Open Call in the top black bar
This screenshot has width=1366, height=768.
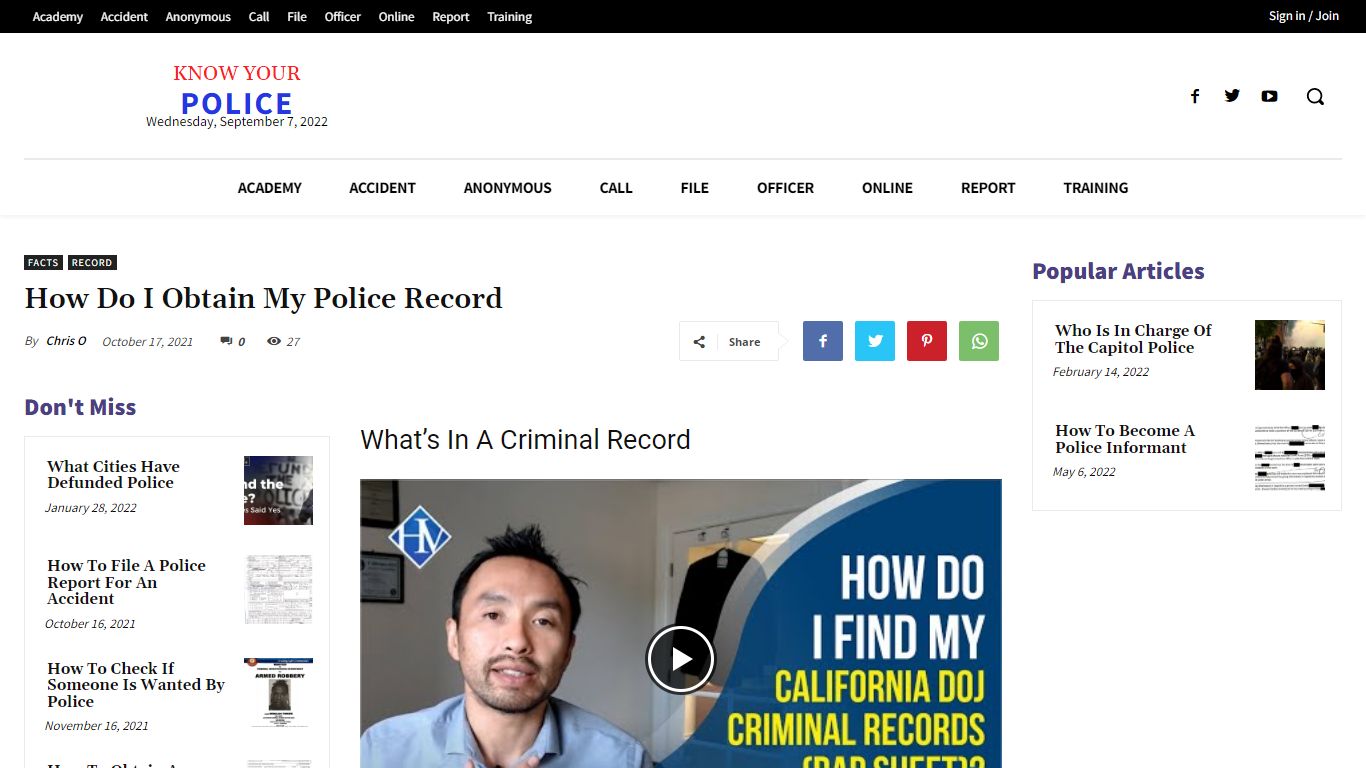259,17
